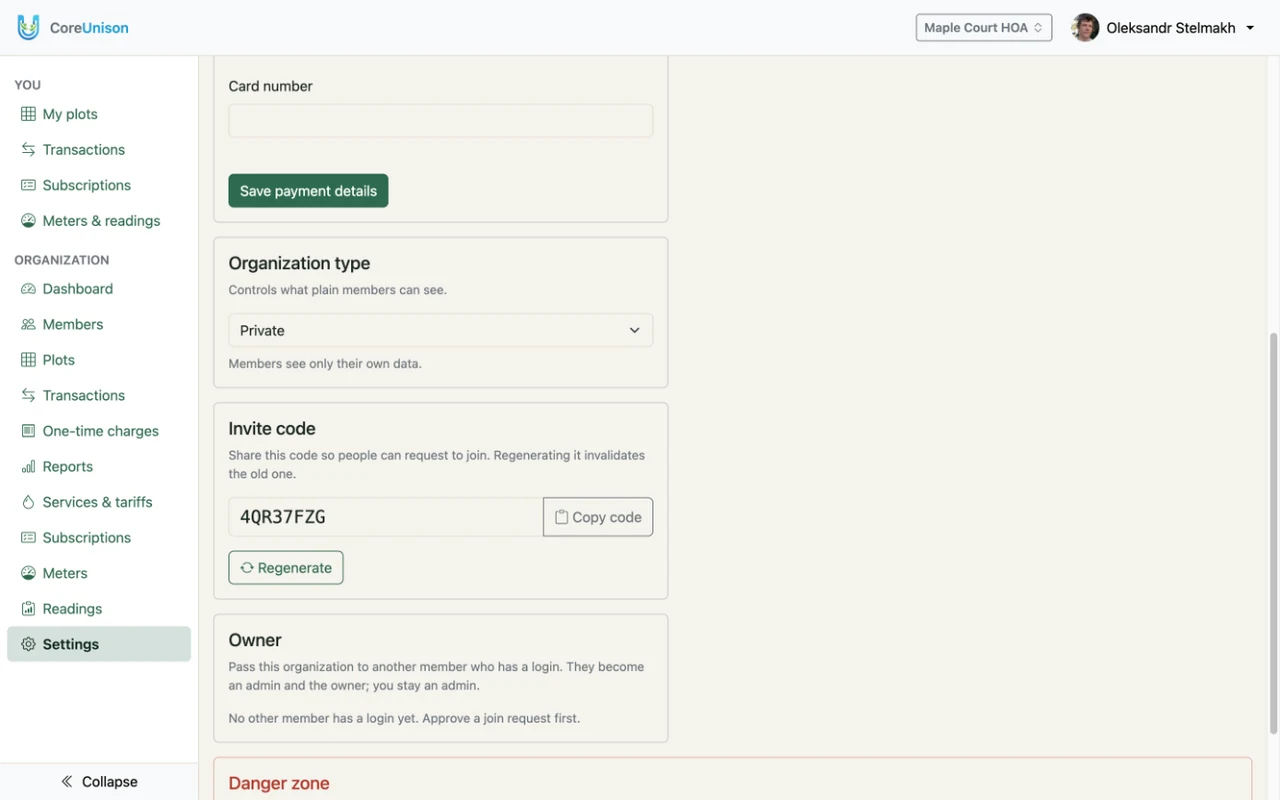This screenshot has height=800, width=1280.
Task: Click the ORGANIZATION sidebar section label
Action: 62,260
